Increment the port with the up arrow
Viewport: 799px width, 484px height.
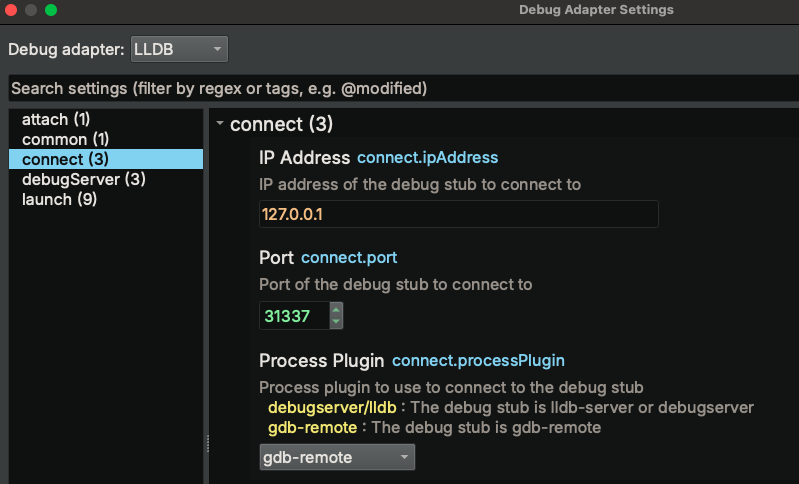[x=336, y=309]
